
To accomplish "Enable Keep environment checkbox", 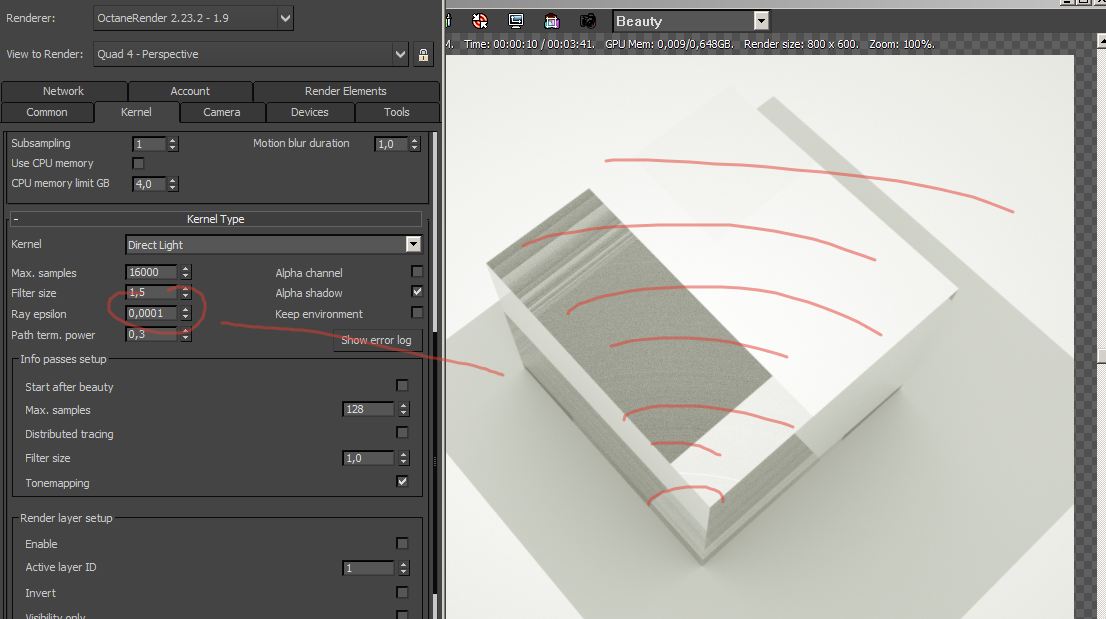I will click(x=417, y=312).
